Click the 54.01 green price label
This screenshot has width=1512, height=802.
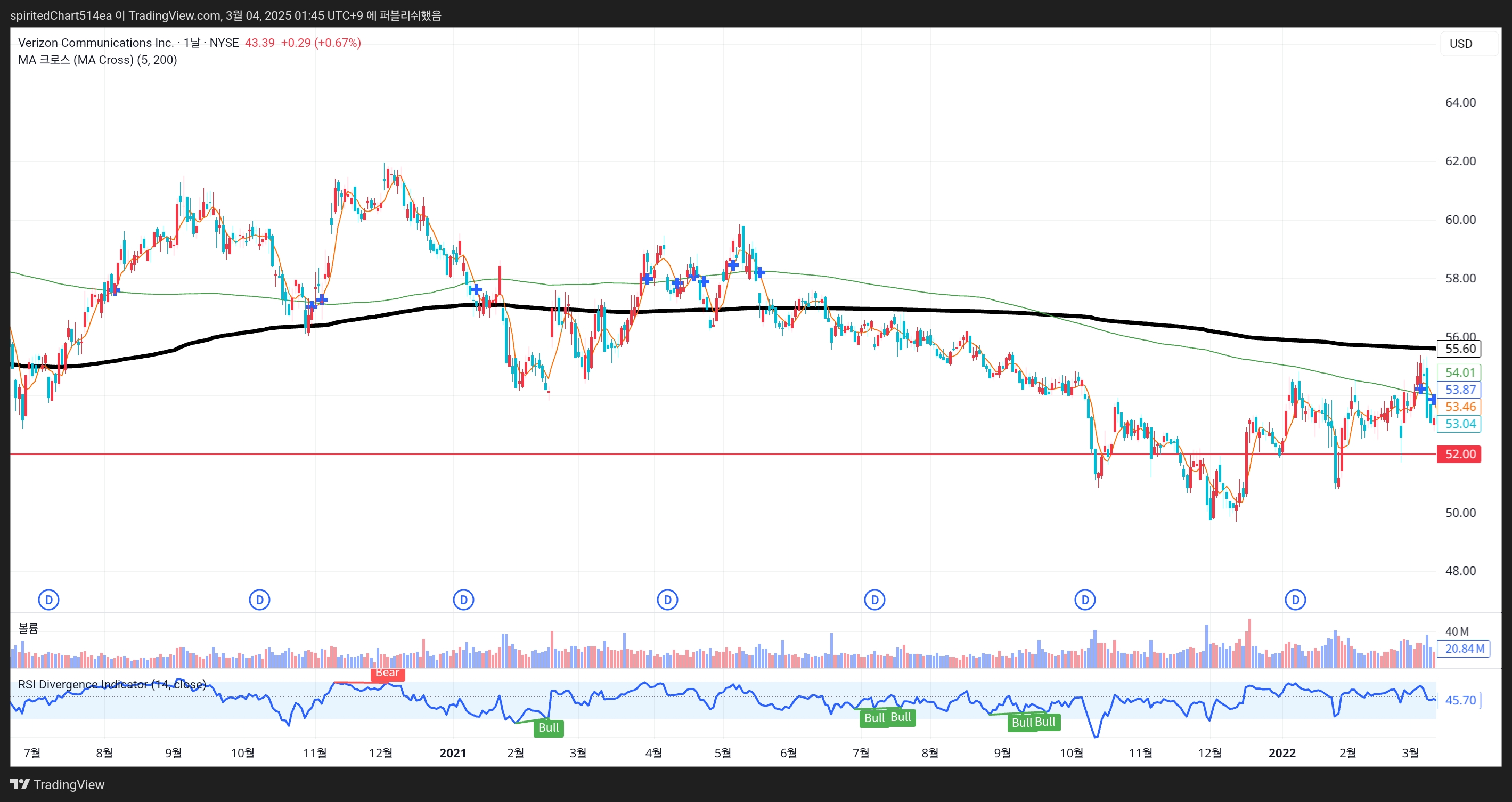click(x=1459, y=373)
